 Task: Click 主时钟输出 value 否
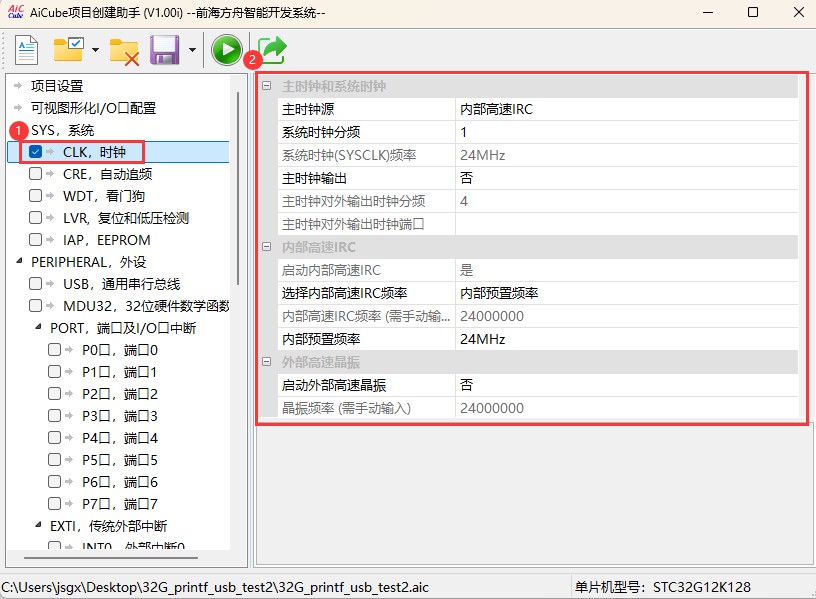coord(626,178)
